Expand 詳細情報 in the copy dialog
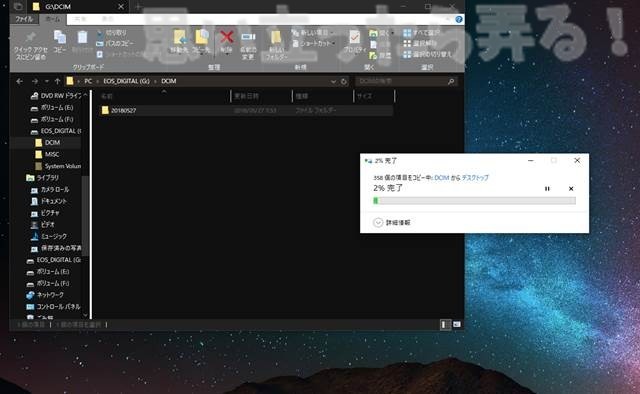 [x=392, y=223]
